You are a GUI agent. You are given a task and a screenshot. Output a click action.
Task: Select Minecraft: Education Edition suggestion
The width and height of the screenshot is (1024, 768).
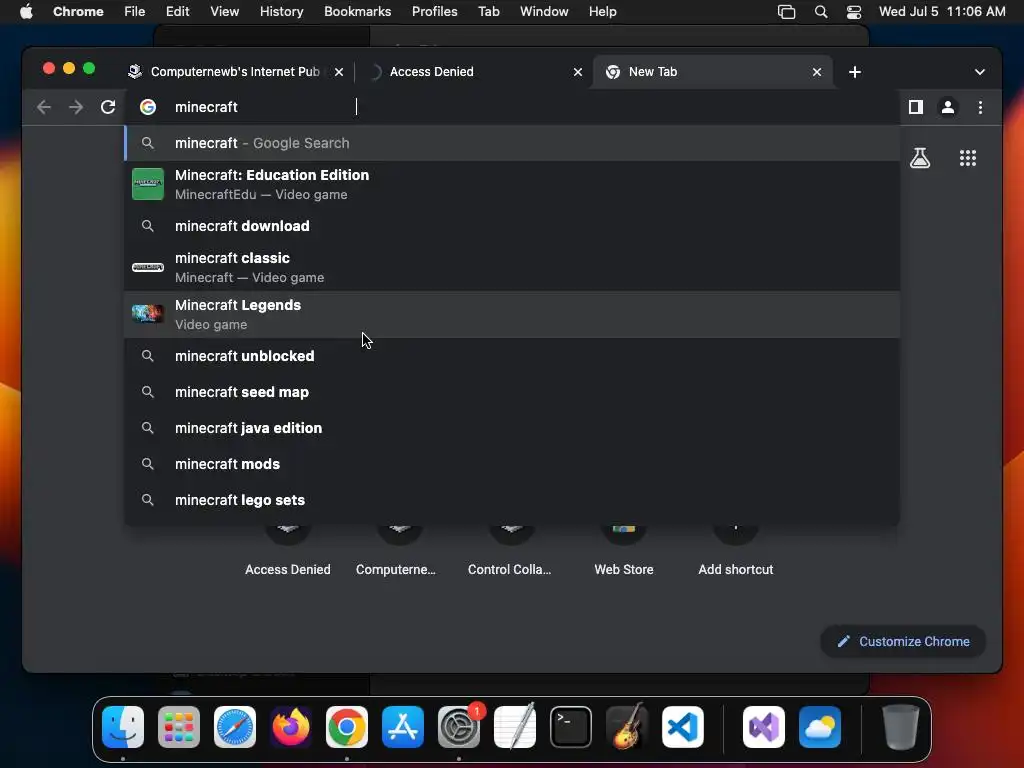[x=512, y=184]
